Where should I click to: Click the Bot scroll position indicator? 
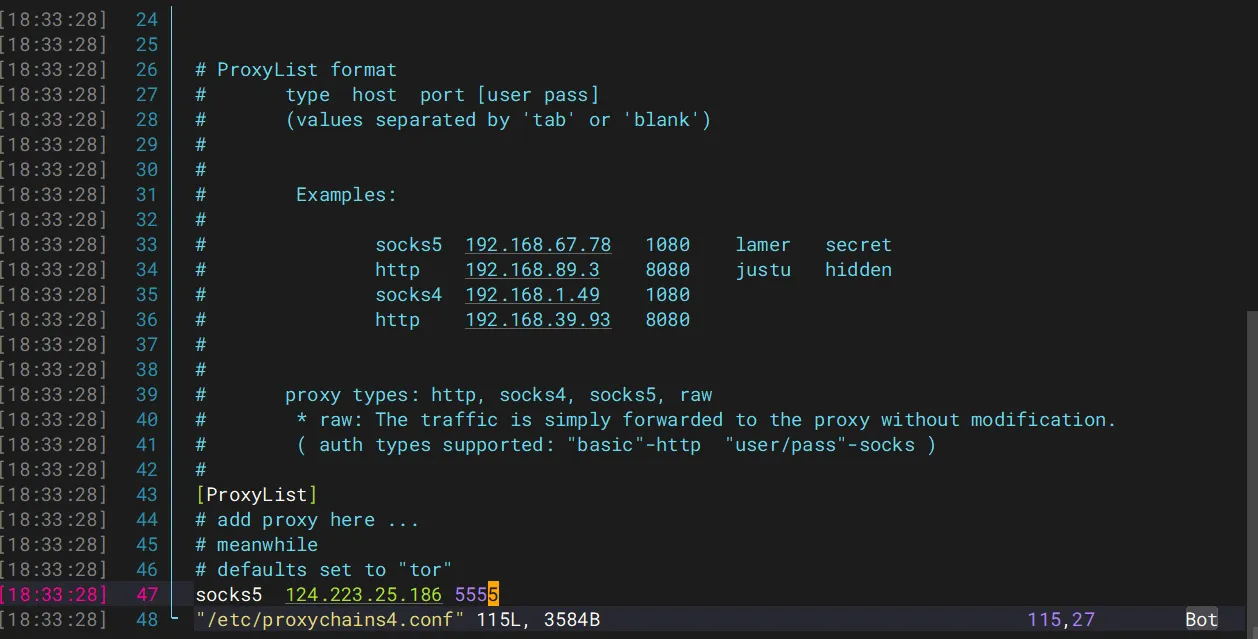tap(1201, 620)
